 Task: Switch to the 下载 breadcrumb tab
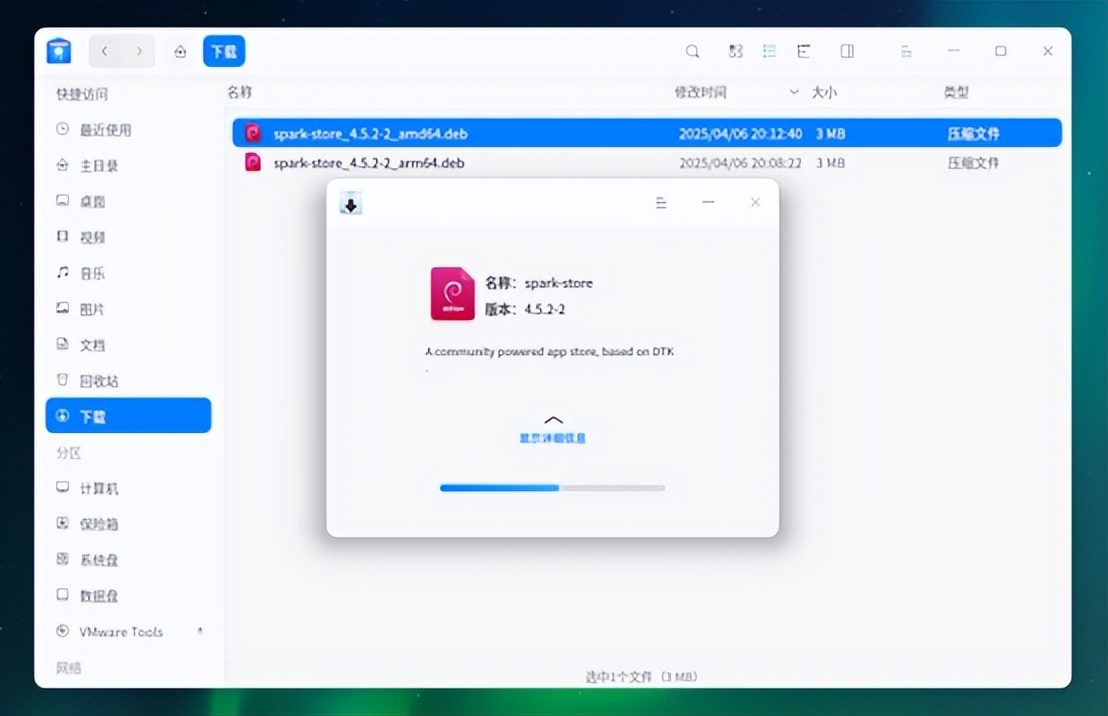[x=224, y=50]
